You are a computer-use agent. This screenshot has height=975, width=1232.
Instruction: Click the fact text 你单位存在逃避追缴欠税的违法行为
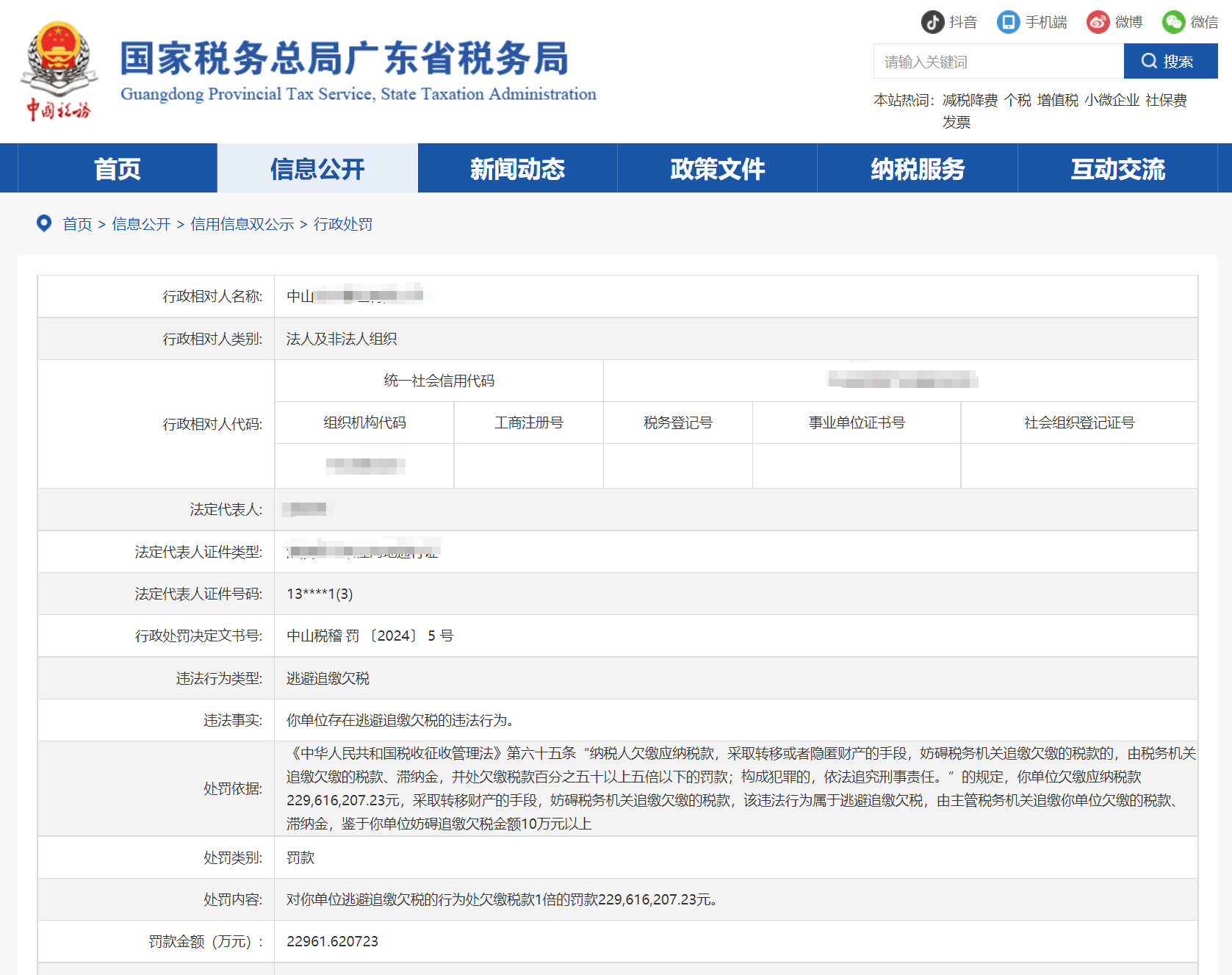tap(400, 720)
